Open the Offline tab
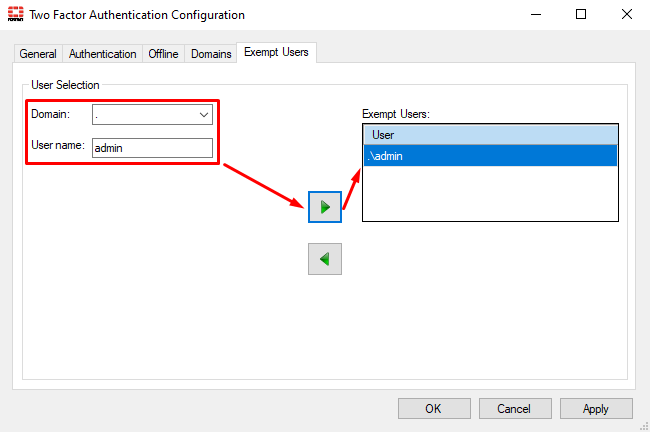This screenshot has height=432, width=650. coord(163,54)
